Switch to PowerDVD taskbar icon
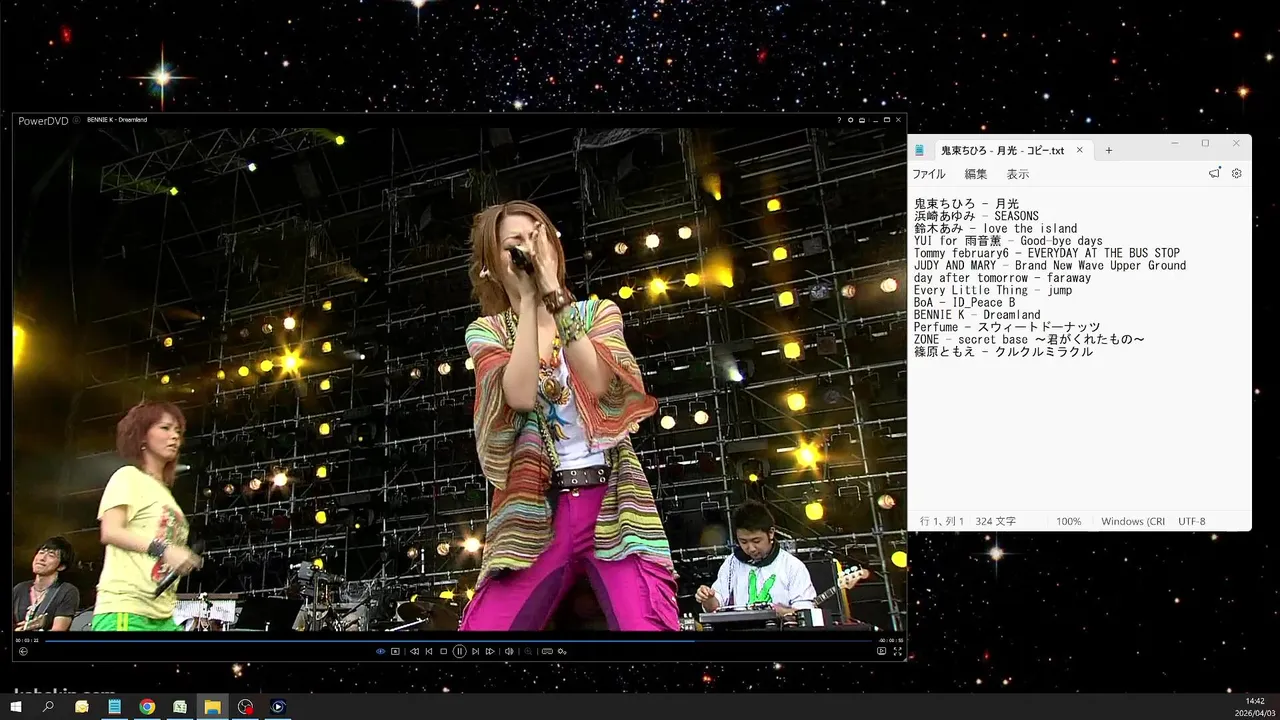 pyautogui.click(x=278, y=707)
